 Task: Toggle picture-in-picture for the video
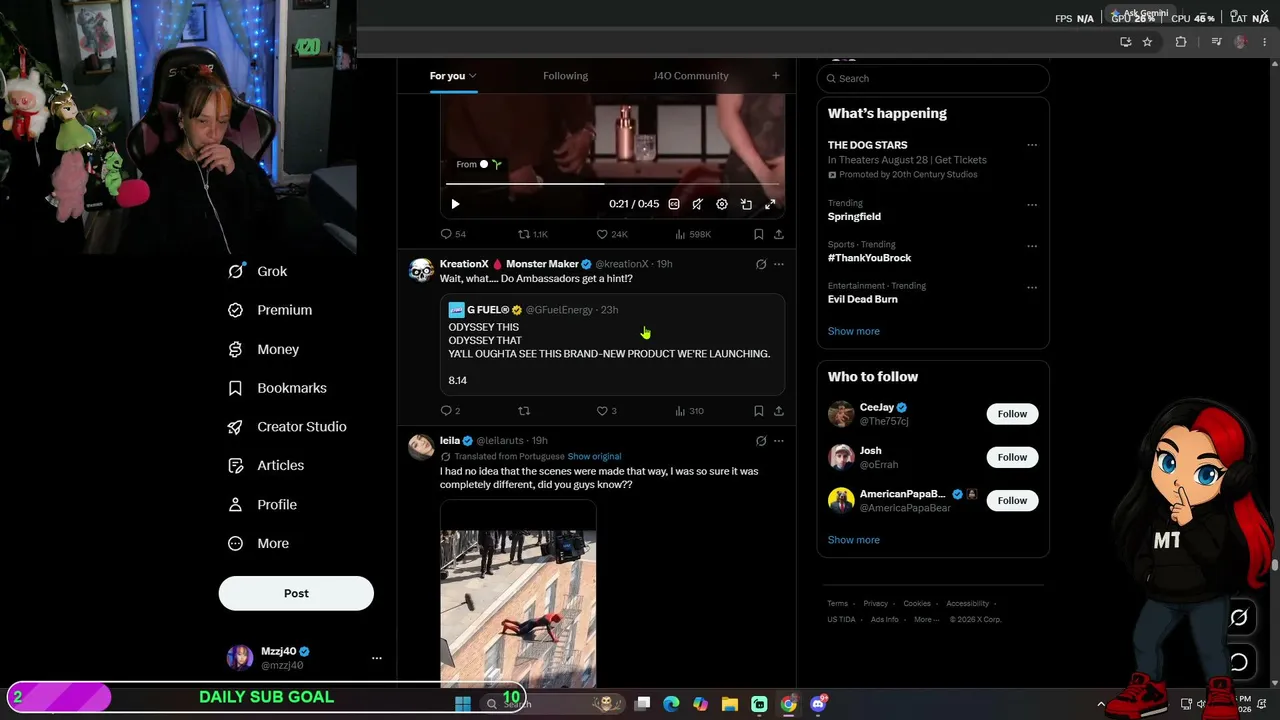click(746, 204)
